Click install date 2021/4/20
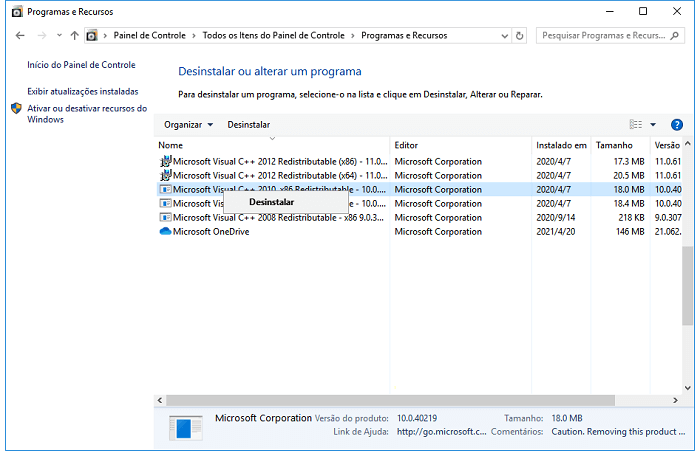 tap(555, 231)
